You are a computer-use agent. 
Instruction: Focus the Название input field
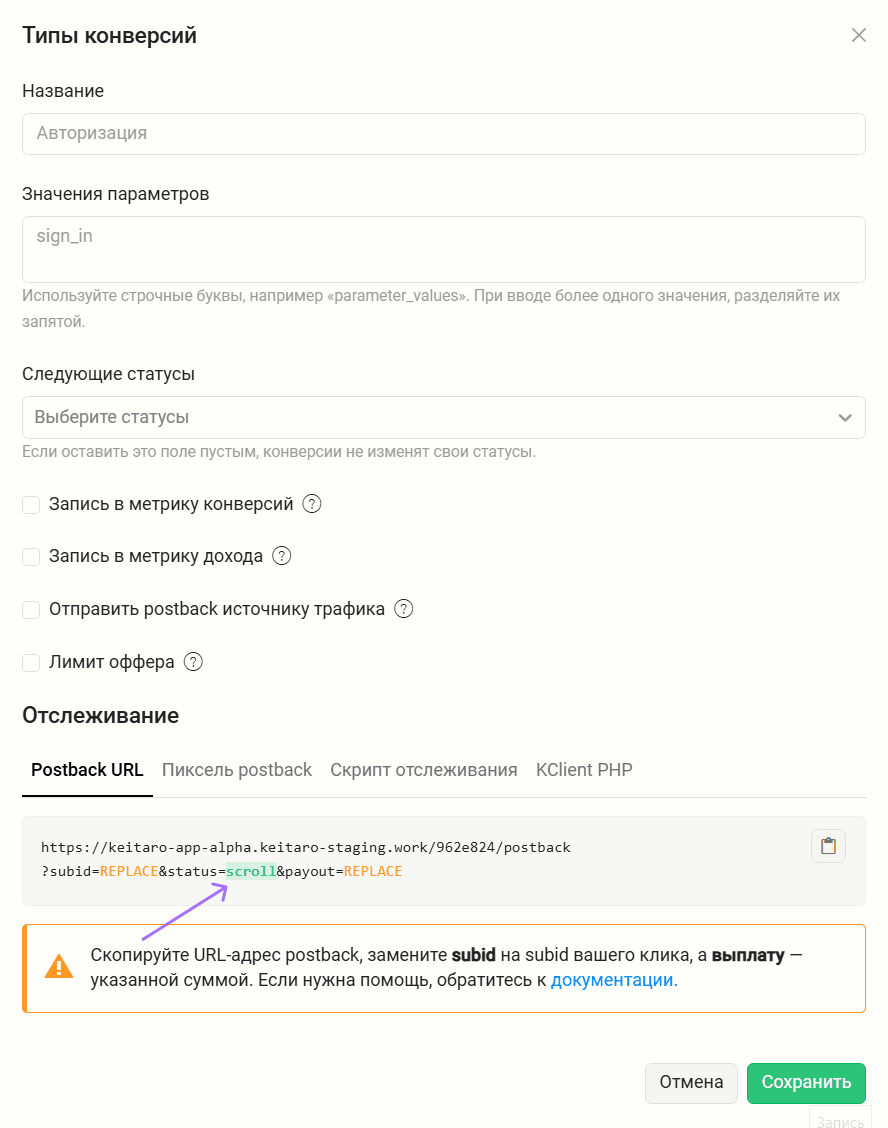(443, 134)
